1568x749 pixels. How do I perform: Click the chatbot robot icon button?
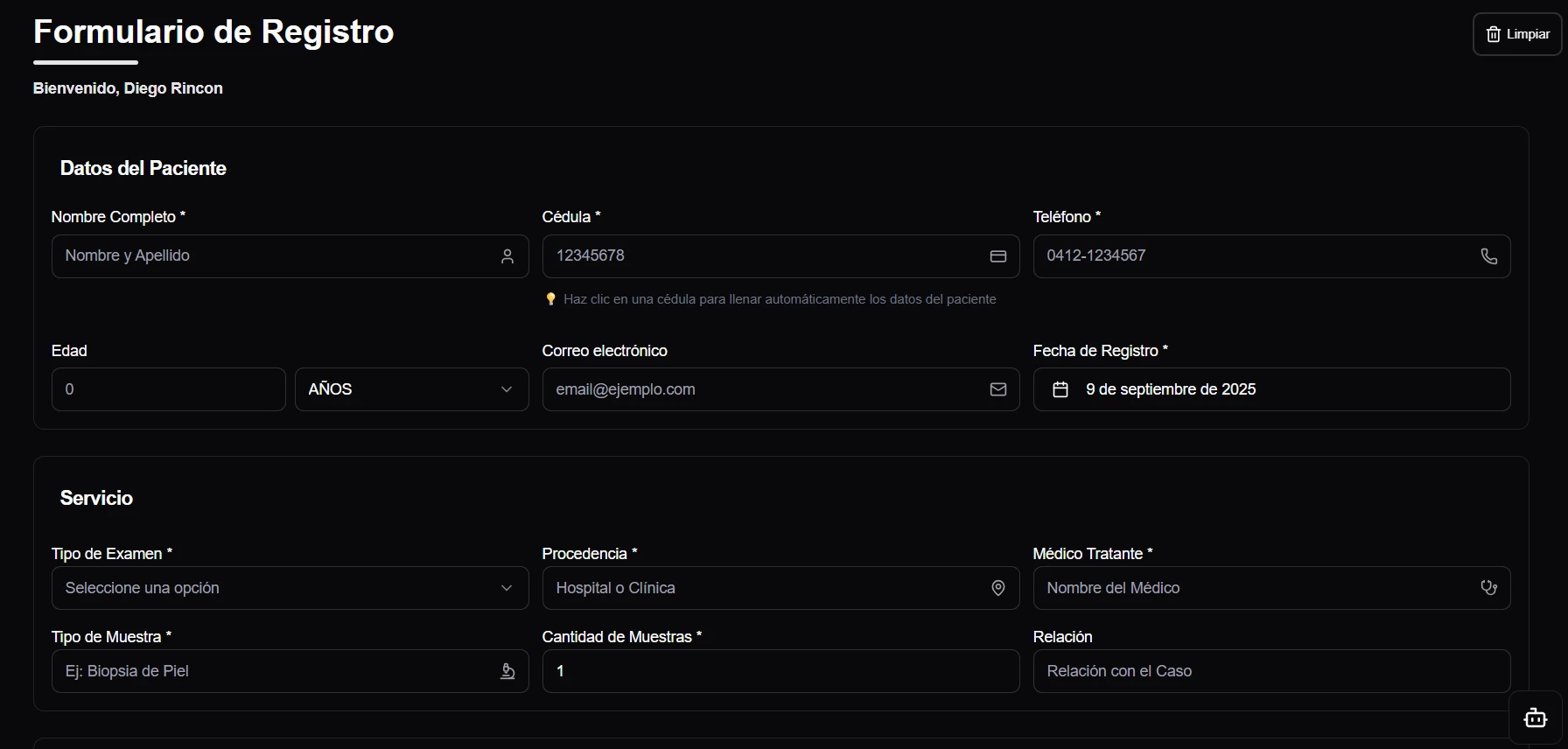(x=1536, y=717)
